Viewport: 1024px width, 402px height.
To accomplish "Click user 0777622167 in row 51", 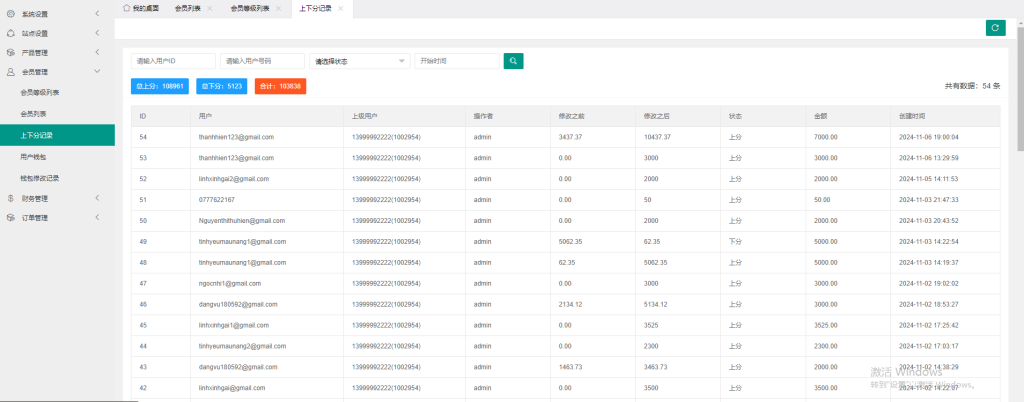I will [217, 200].
